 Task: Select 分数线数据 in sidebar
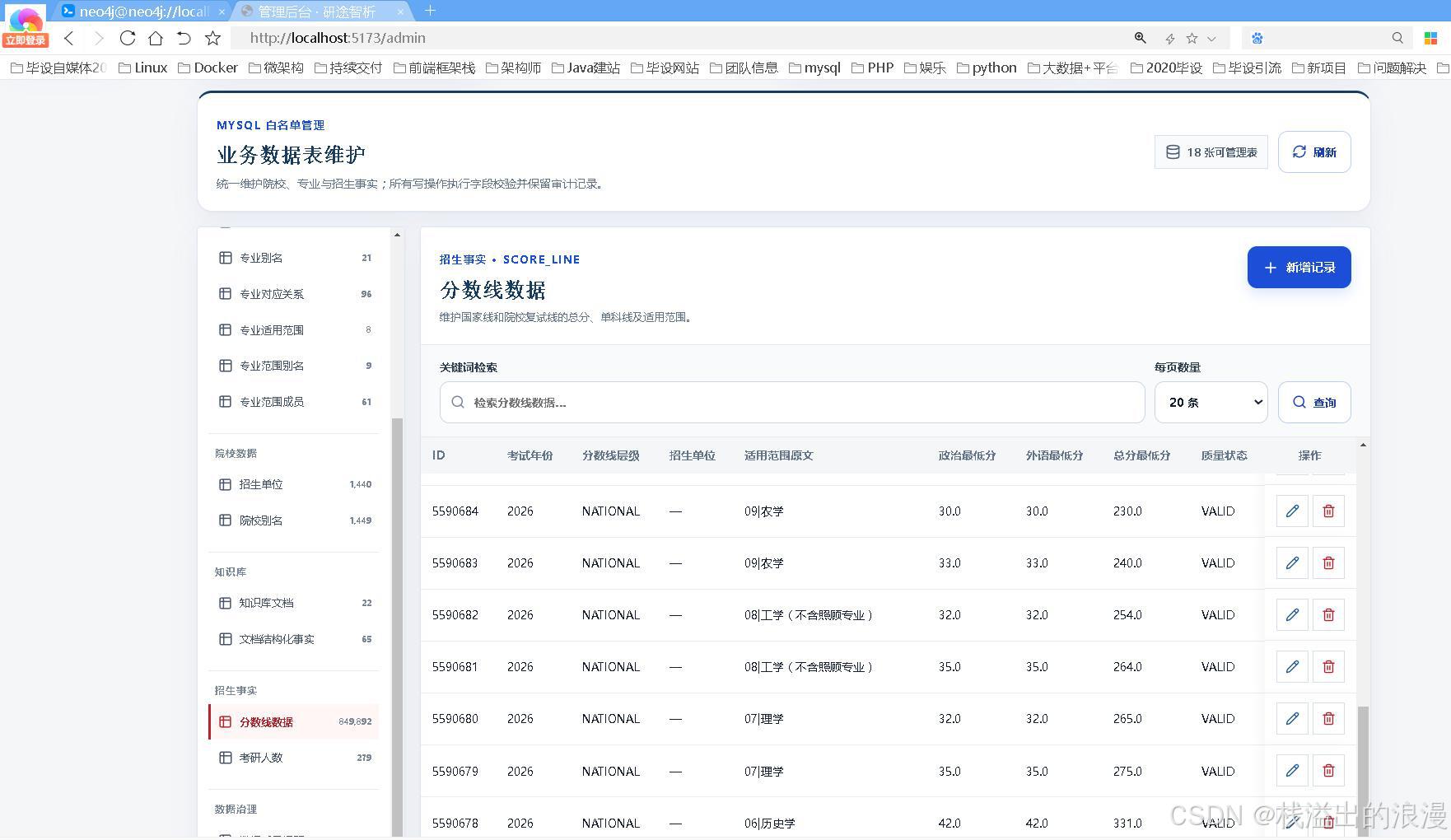294,722
